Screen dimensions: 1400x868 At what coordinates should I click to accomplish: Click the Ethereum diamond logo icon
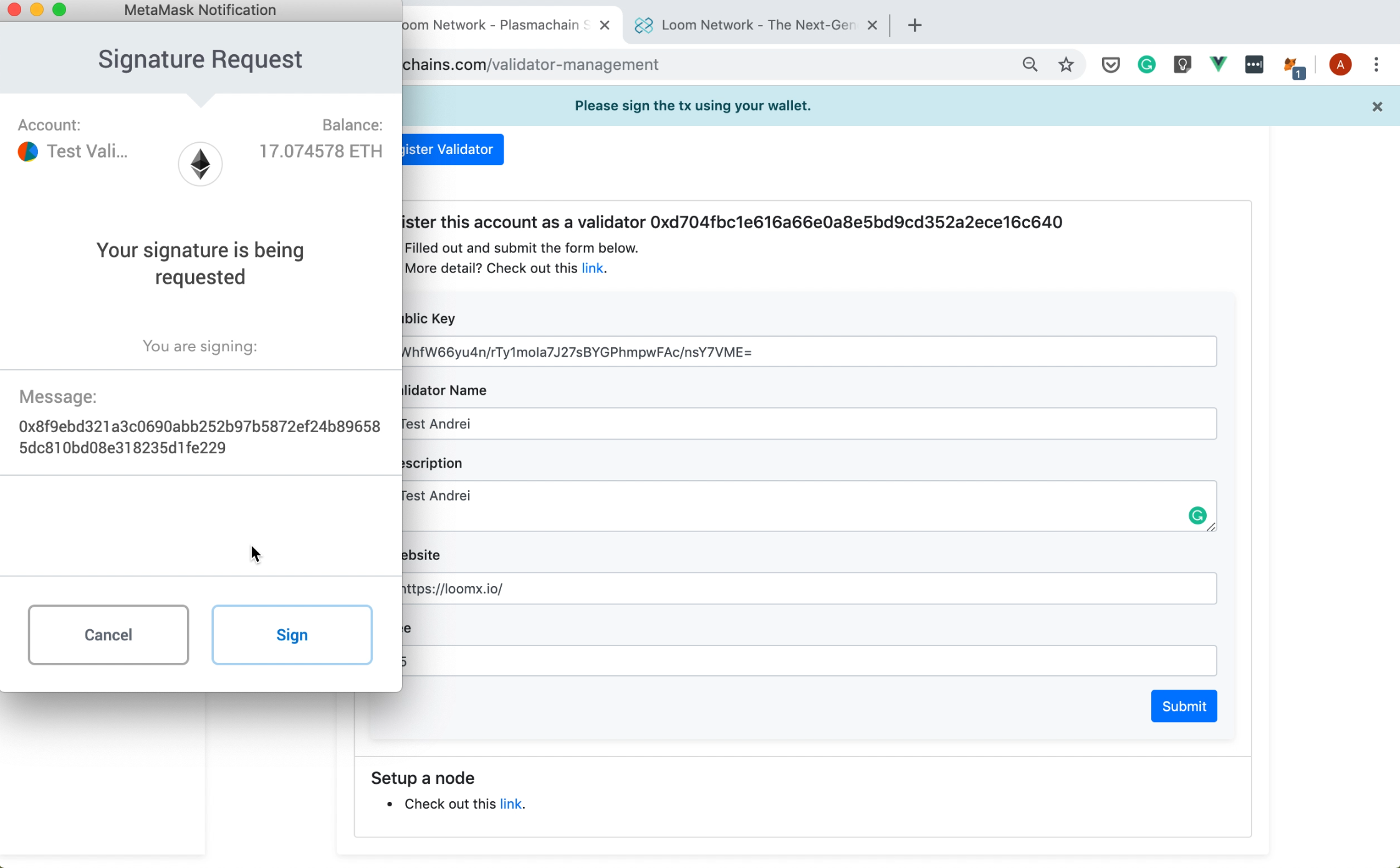click(x=200, y=164)
